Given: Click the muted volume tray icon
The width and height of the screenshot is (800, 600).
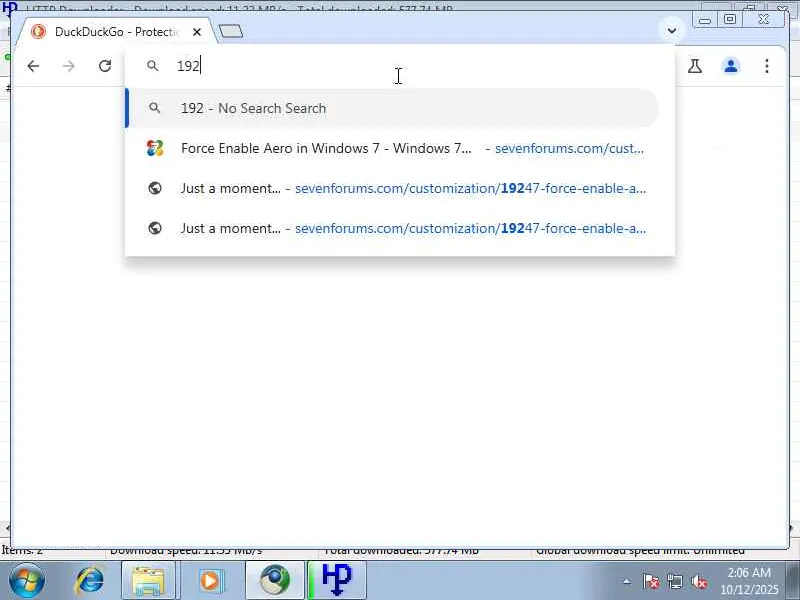Looking at the screenshot, I should point(699,582).
